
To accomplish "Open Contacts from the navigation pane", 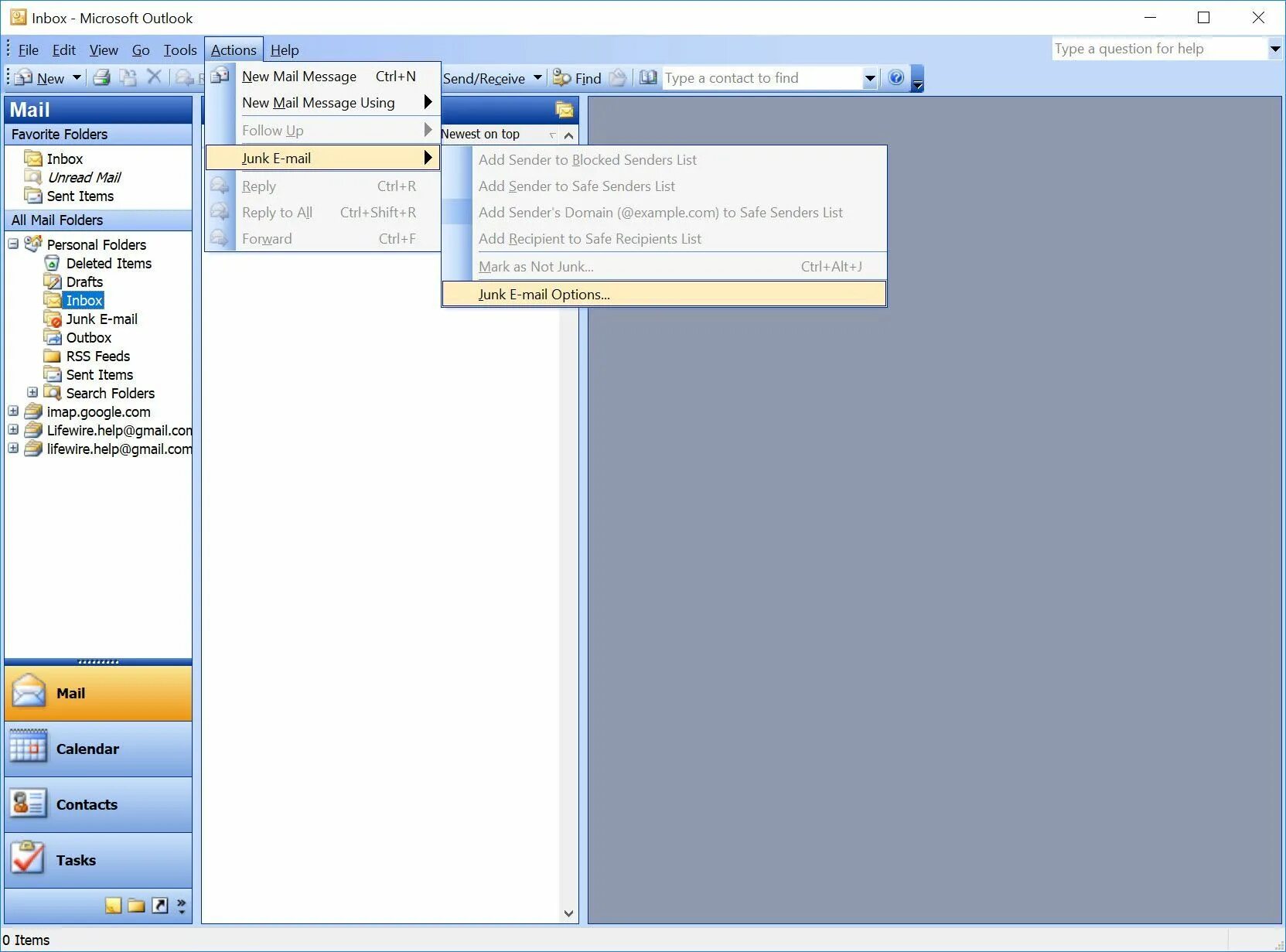I will pos(97,804).
